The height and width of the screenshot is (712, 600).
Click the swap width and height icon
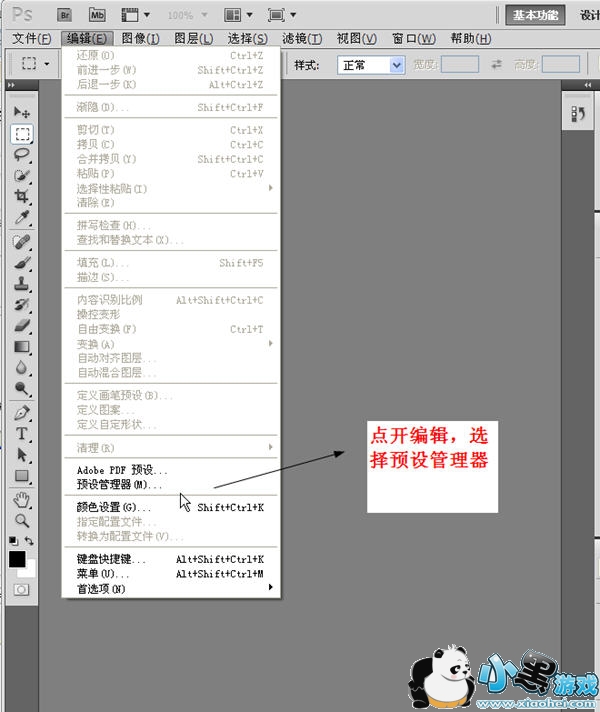[496, 64]
